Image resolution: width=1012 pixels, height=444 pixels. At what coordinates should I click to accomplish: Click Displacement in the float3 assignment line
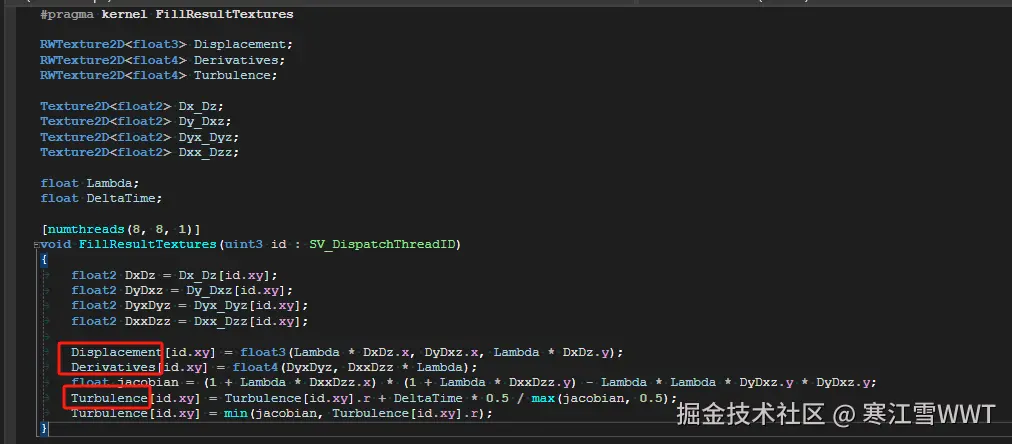click(116, 352)
